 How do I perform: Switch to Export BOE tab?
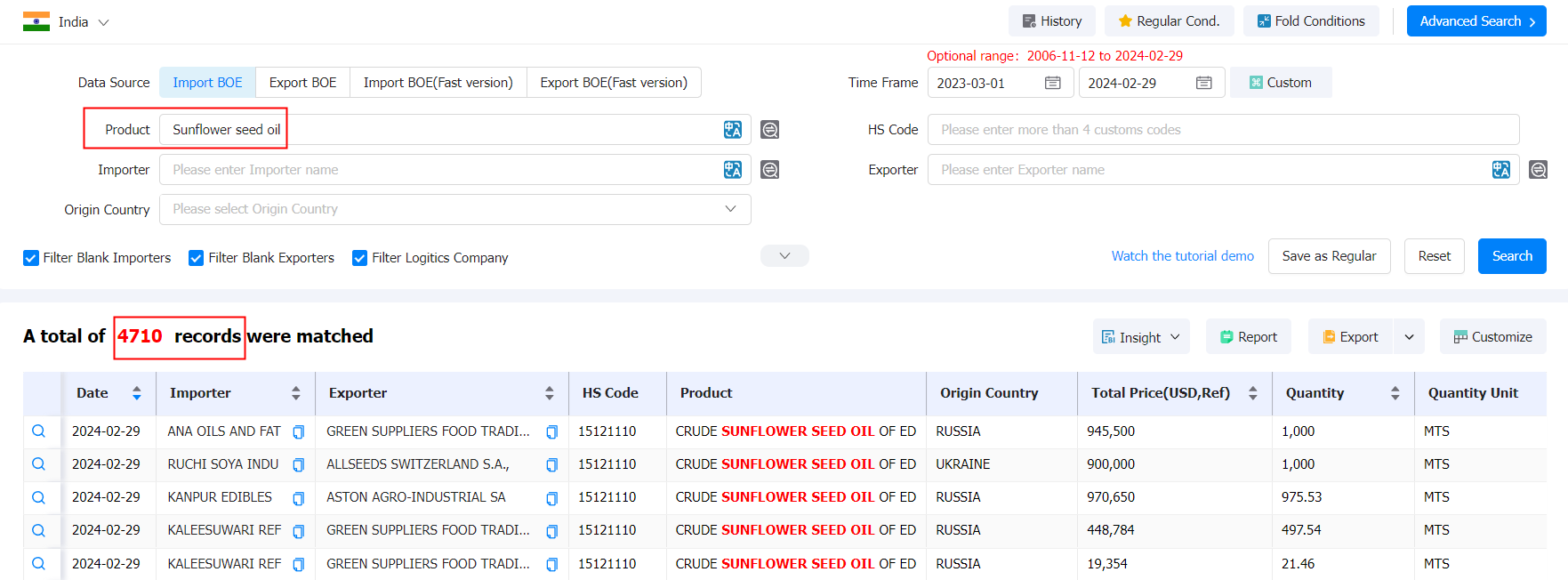coord(302,83)
